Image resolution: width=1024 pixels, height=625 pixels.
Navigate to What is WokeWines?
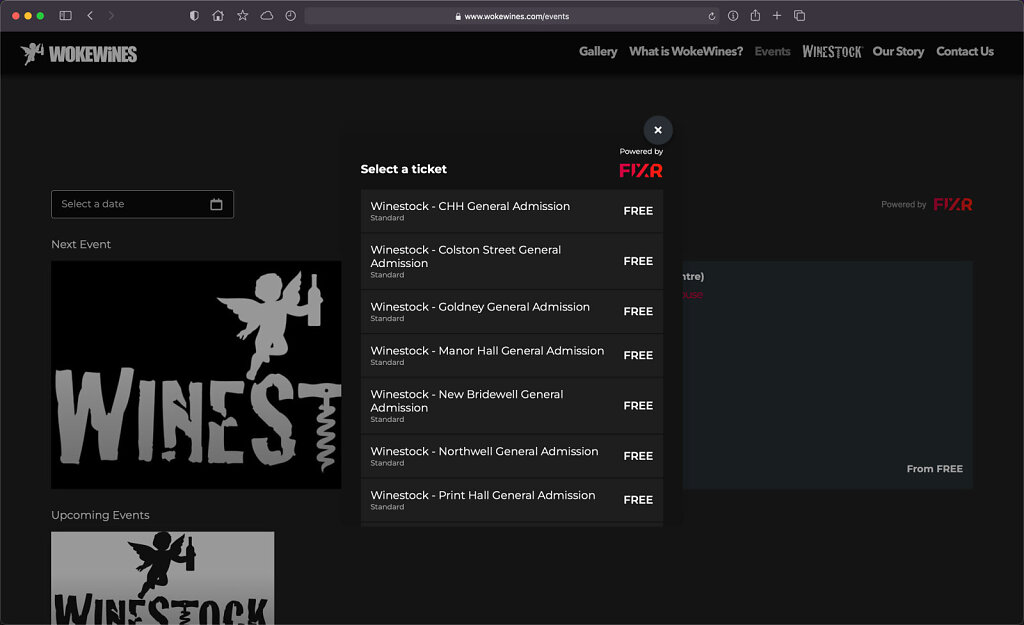(686, 52)
